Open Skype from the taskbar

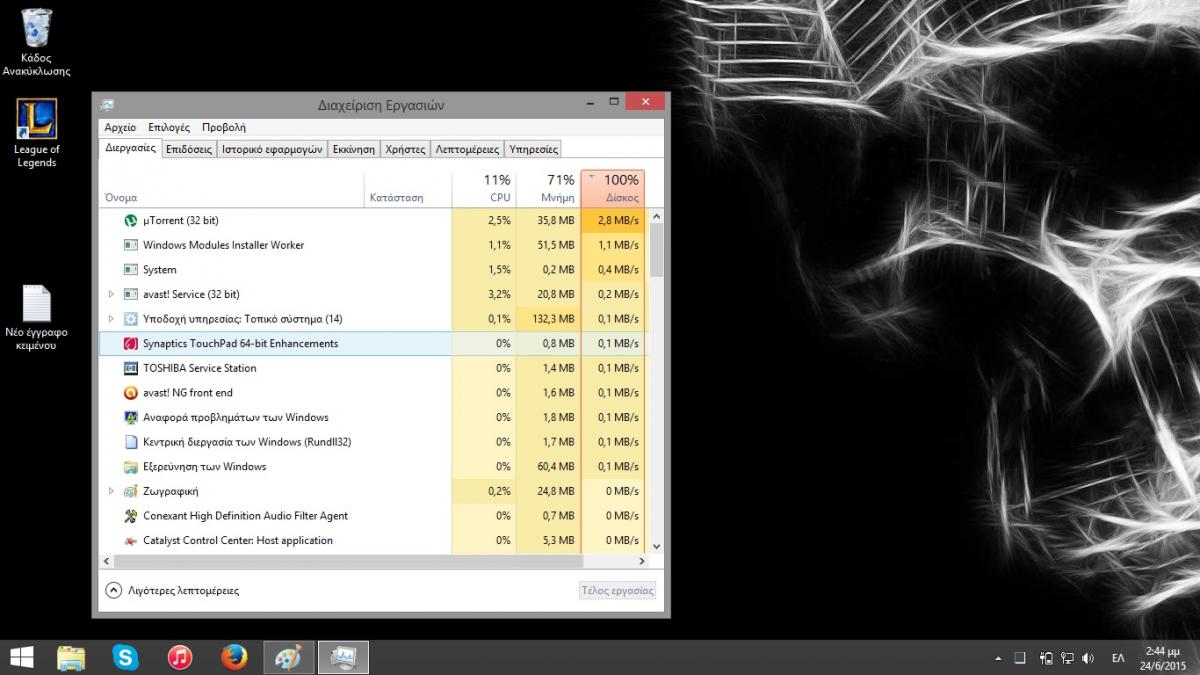tap(125, 657)
